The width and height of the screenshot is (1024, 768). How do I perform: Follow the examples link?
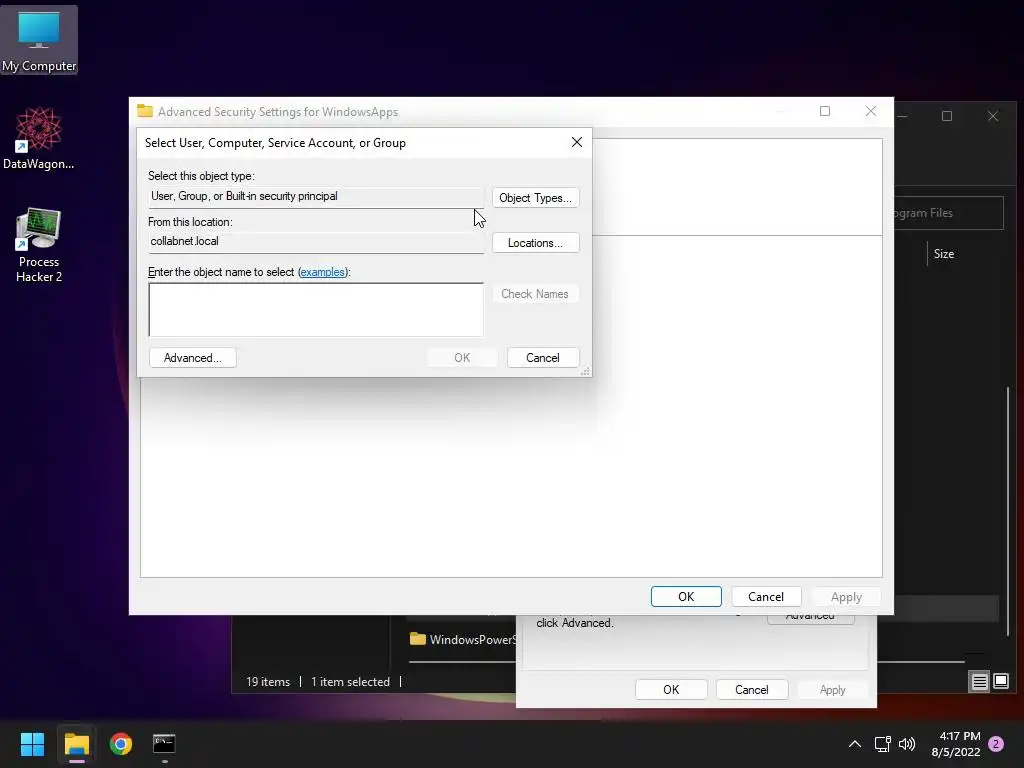(323, 272)
